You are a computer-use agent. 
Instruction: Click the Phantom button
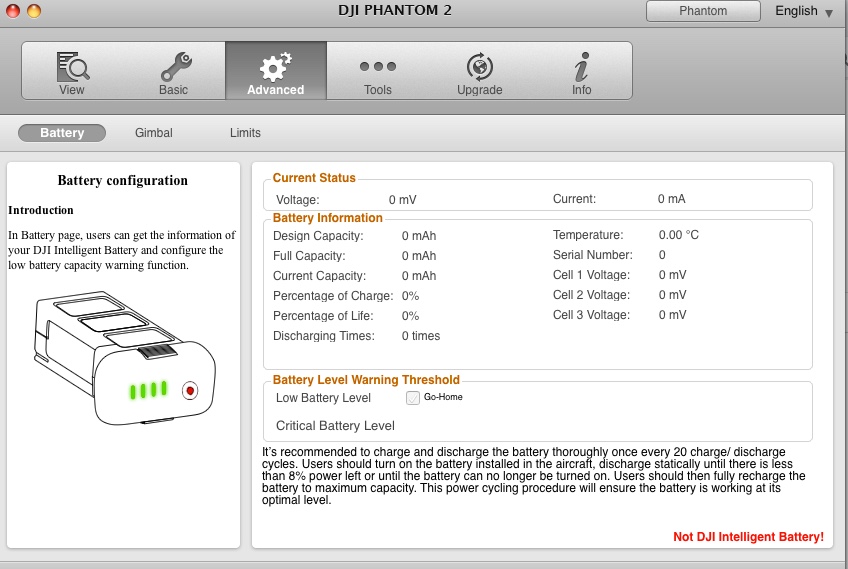point(703,11)
